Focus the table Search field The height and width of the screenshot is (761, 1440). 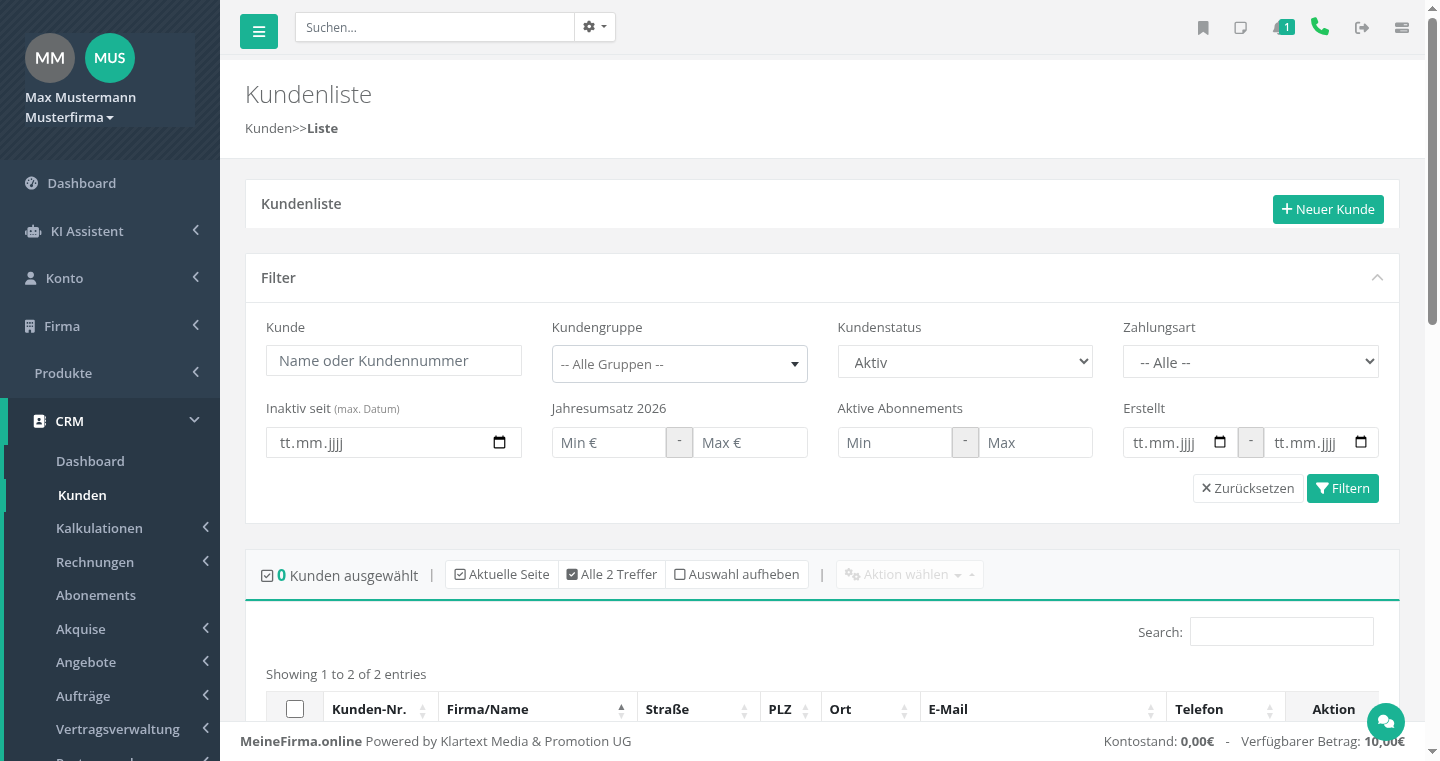pos(1282,632)
